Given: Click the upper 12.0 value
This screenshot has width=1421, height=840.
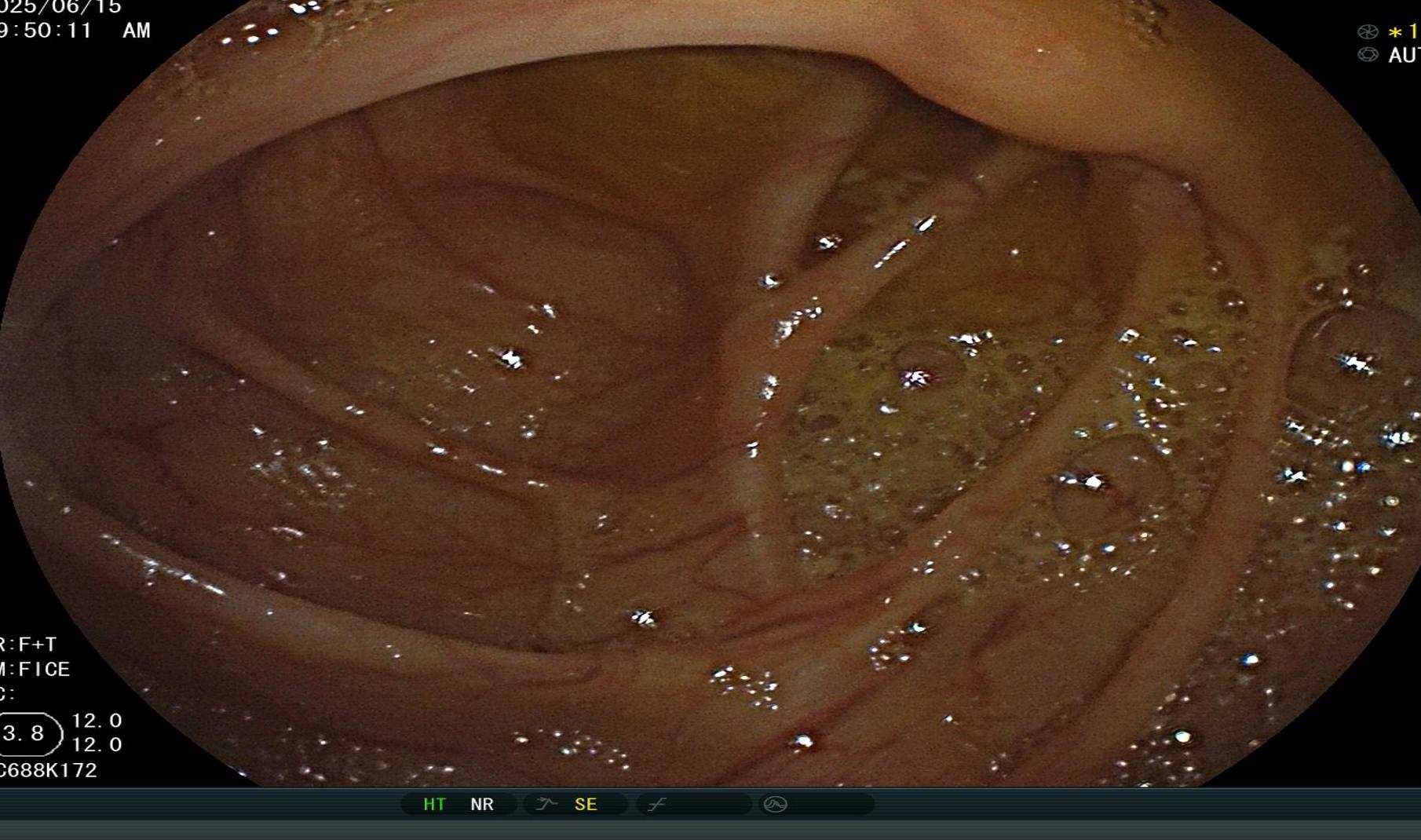Looking at the screenshot, I should coord(97,721).
